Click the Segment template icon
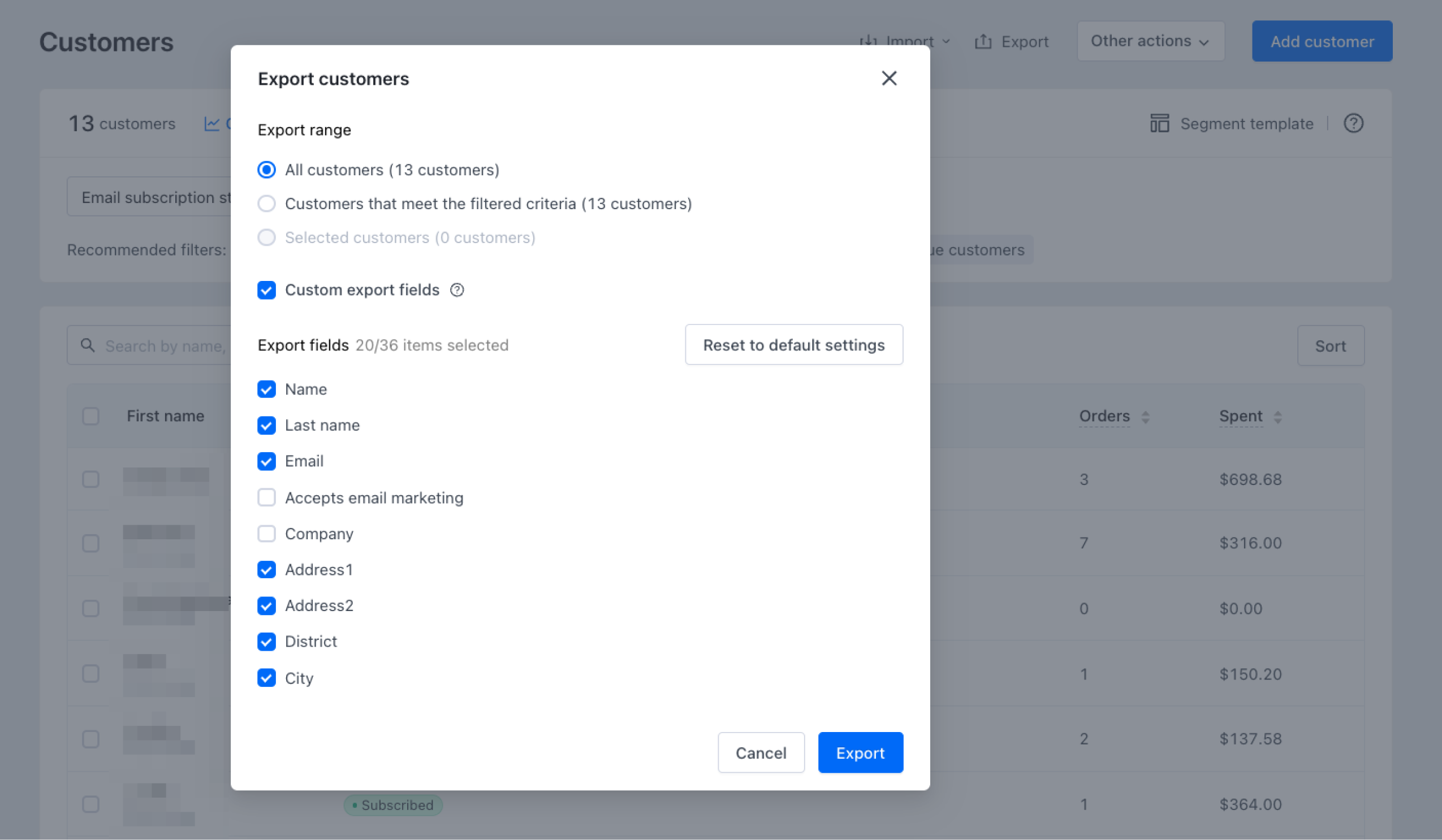The height and width of the screenshot is (840, 1442). pos(1159,123)
